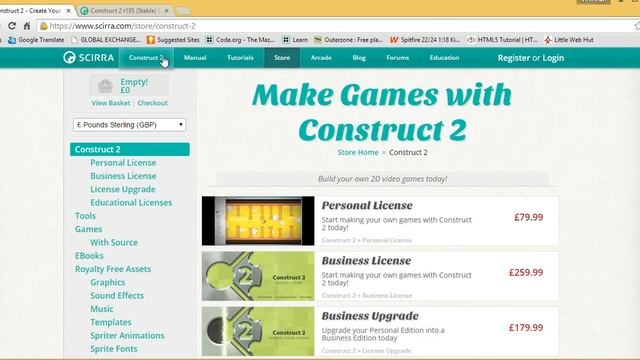Image resolution: width=640 pixels, height=360 pixels.
Task: Click View Basket link
Action: tap(111, 103)
